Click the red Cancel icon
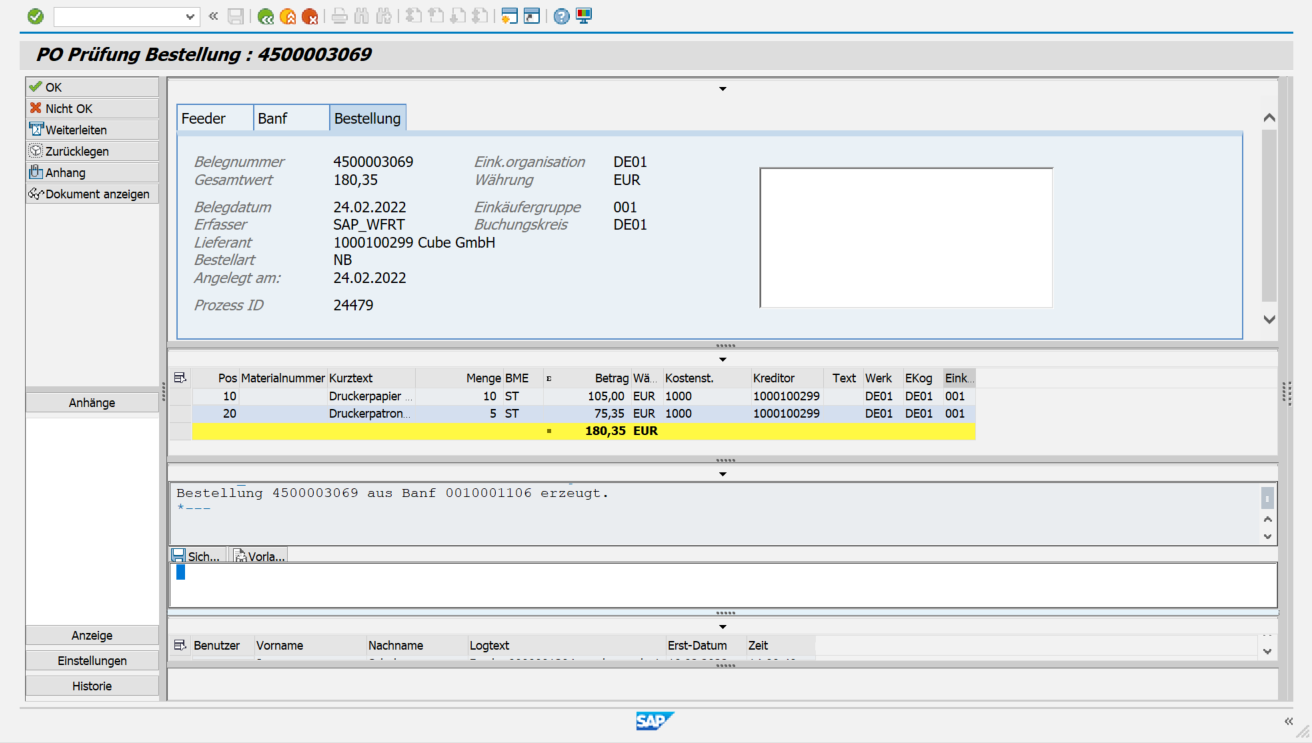Viewport: 1312px width, 743px height. pos(310,16)
